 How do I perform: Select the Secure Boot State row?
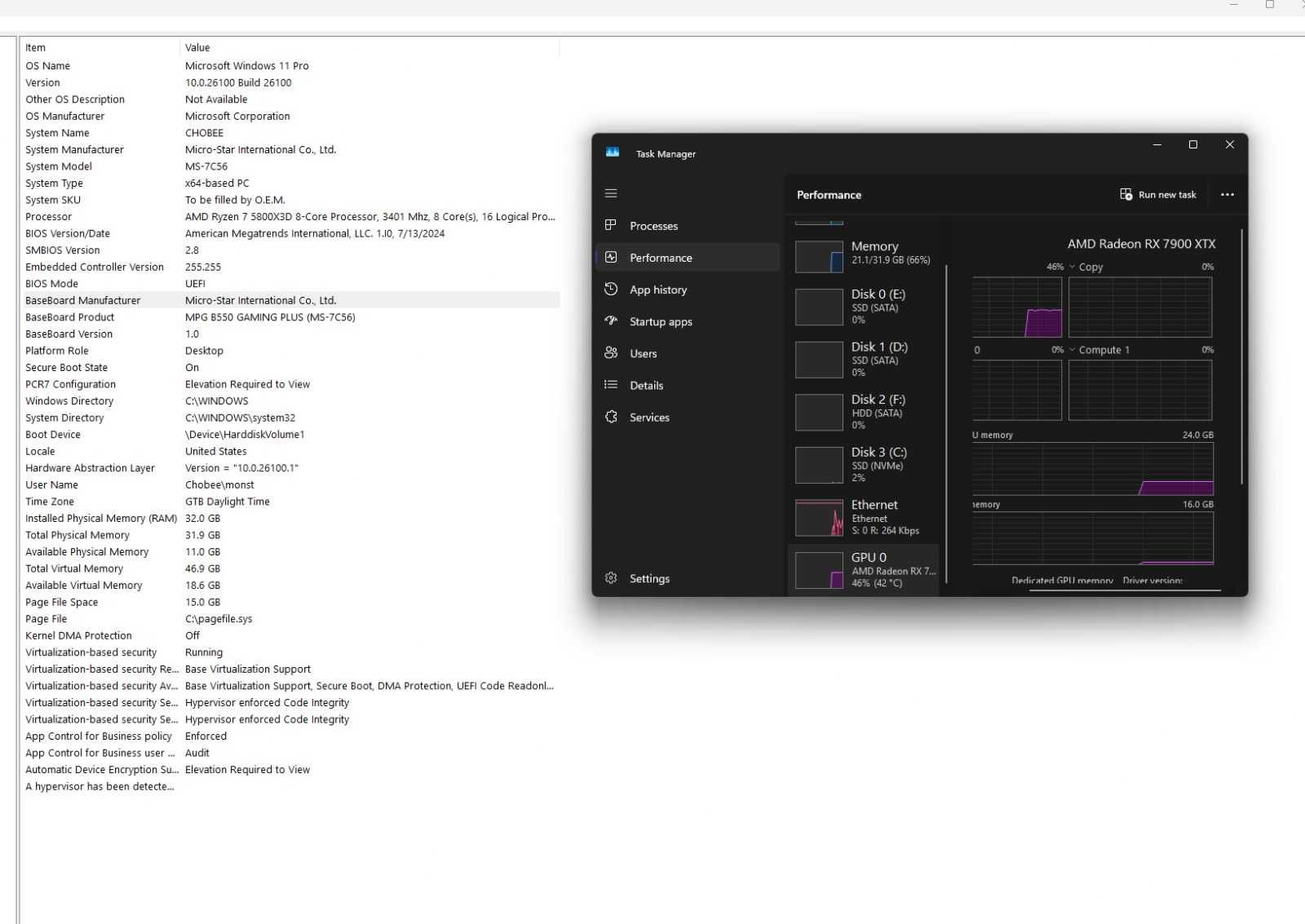tap(290, 367)
